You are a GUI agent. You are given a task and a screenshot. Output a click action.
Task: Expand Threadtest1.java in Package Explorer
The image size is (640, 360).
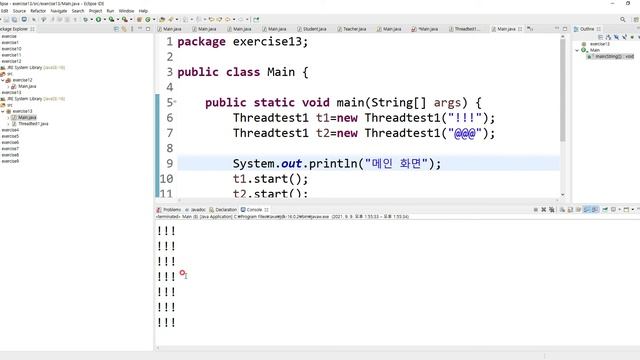(x=8, y=124)
